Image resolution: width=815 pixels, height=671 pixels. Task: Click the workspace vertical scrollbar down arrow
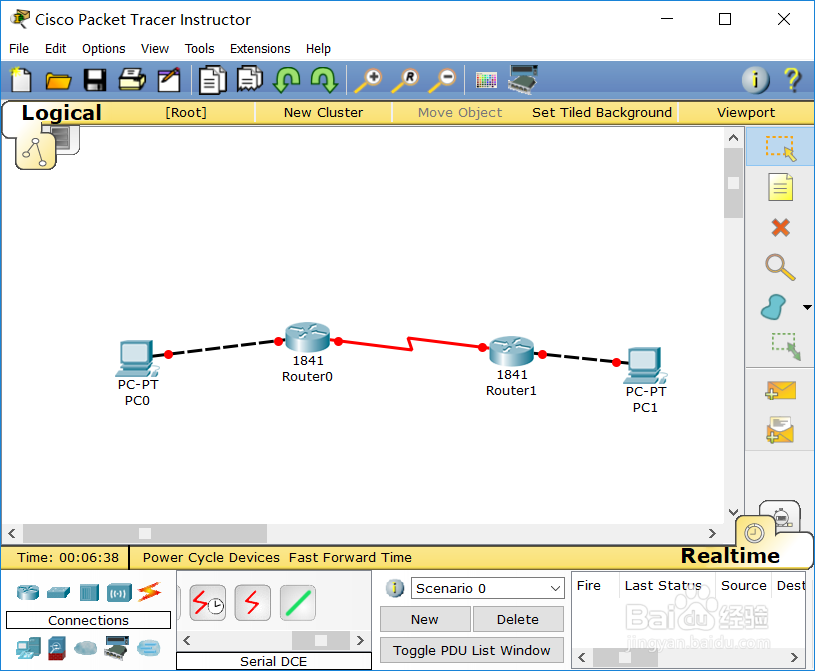(733, 512)
